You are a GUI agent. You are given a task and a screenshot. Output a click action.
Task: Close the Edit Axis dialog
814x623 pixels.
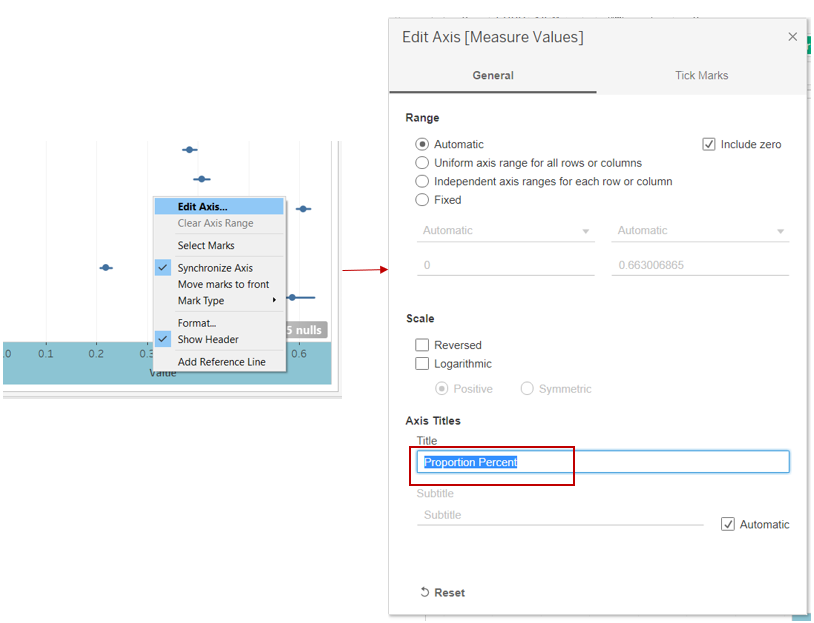pyautogui.click(x=792, y=37)
